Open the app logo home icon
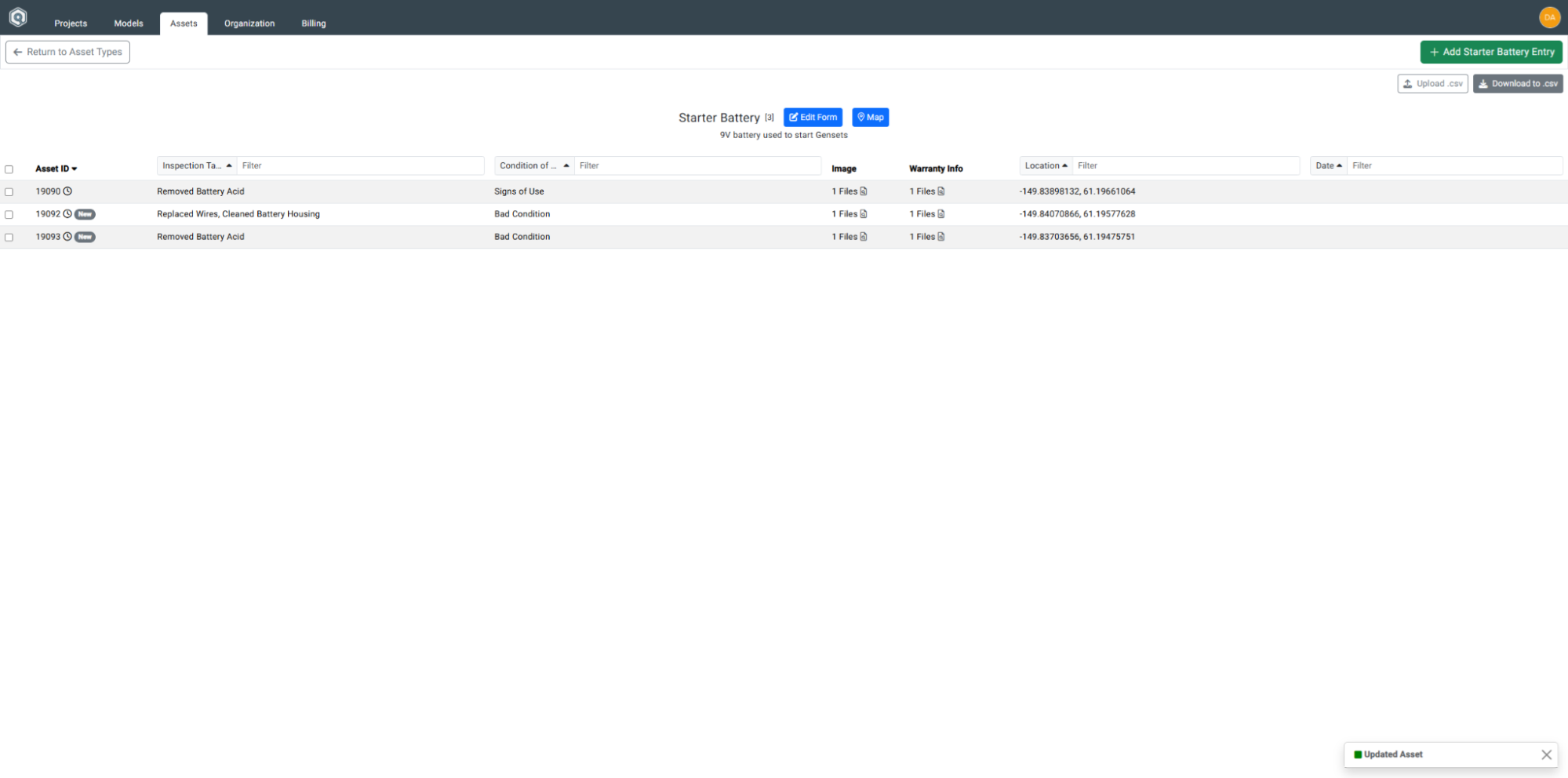The image size is (1568, 778). point(18,17)
